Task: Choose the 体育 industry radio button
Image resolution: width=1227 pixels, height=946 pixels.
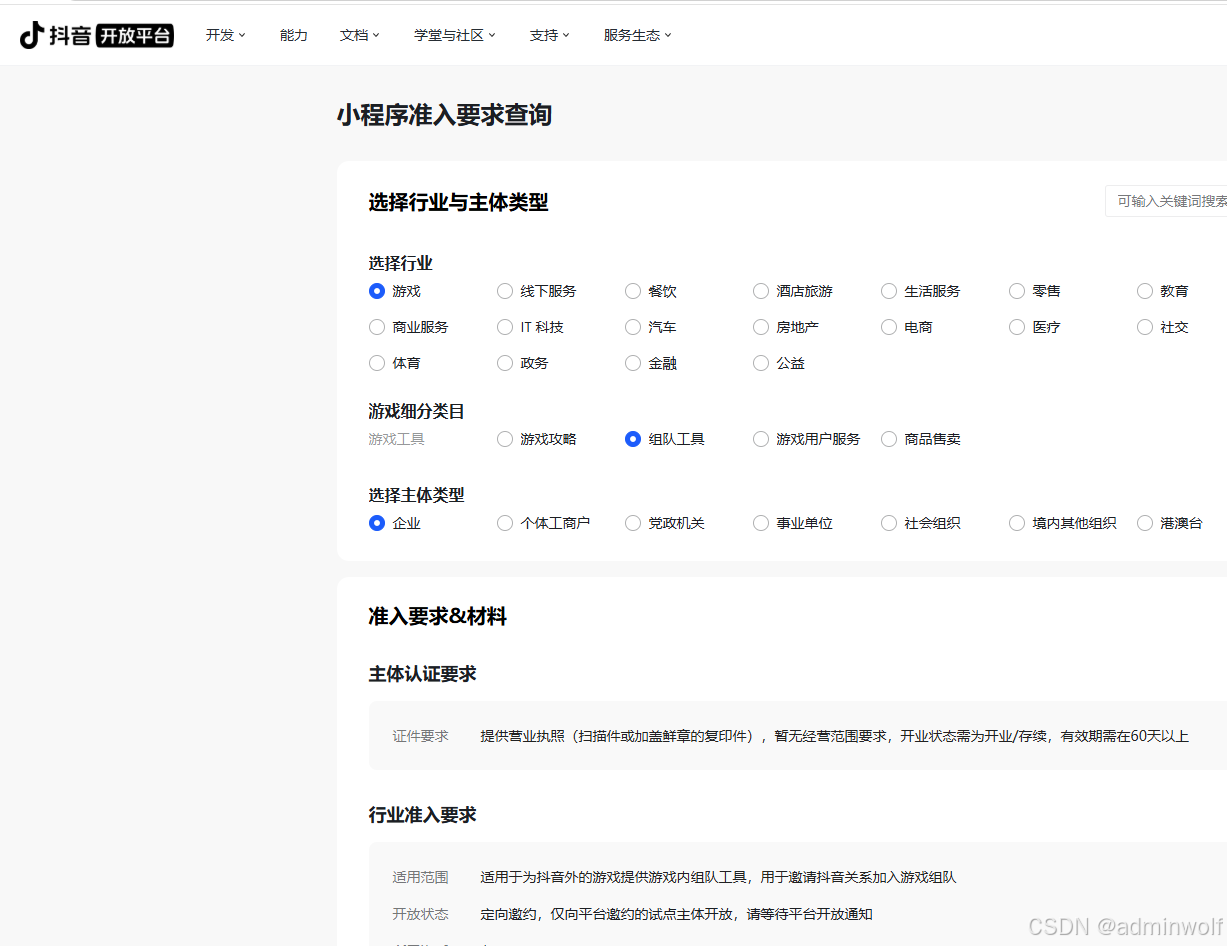Action: pyautogui.click(x=377, y=363)
